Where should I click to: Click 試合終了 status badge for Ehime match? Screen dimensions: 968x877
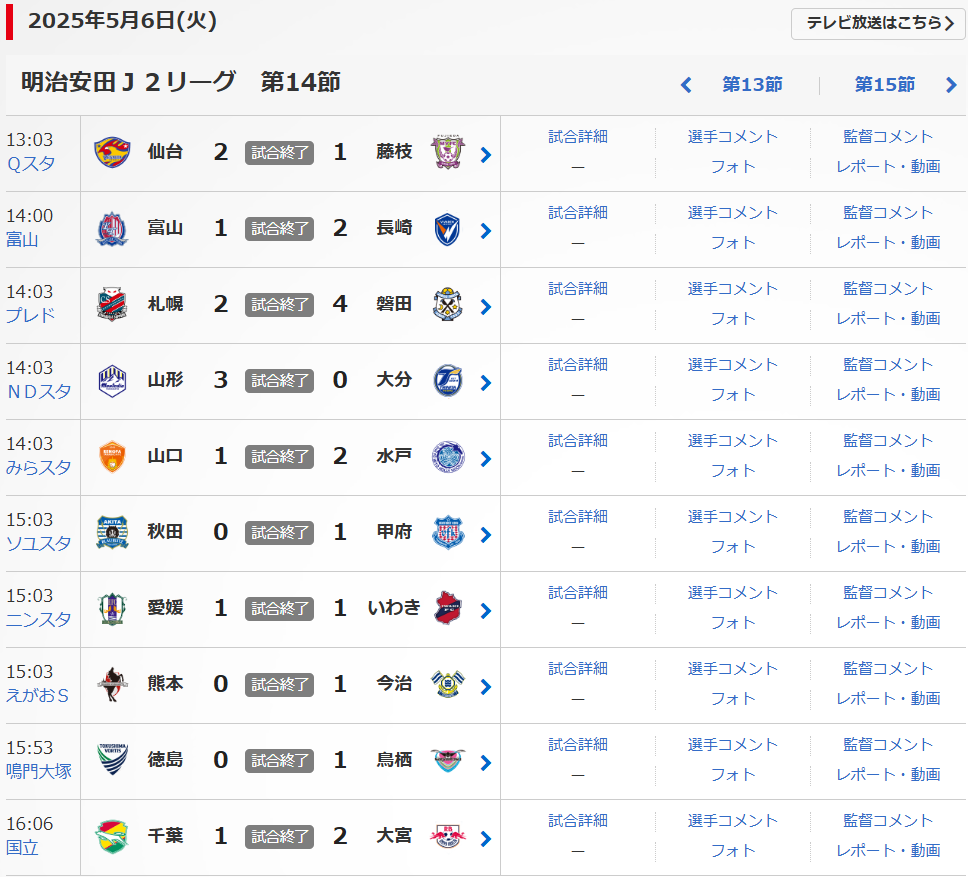coord(279,609)
